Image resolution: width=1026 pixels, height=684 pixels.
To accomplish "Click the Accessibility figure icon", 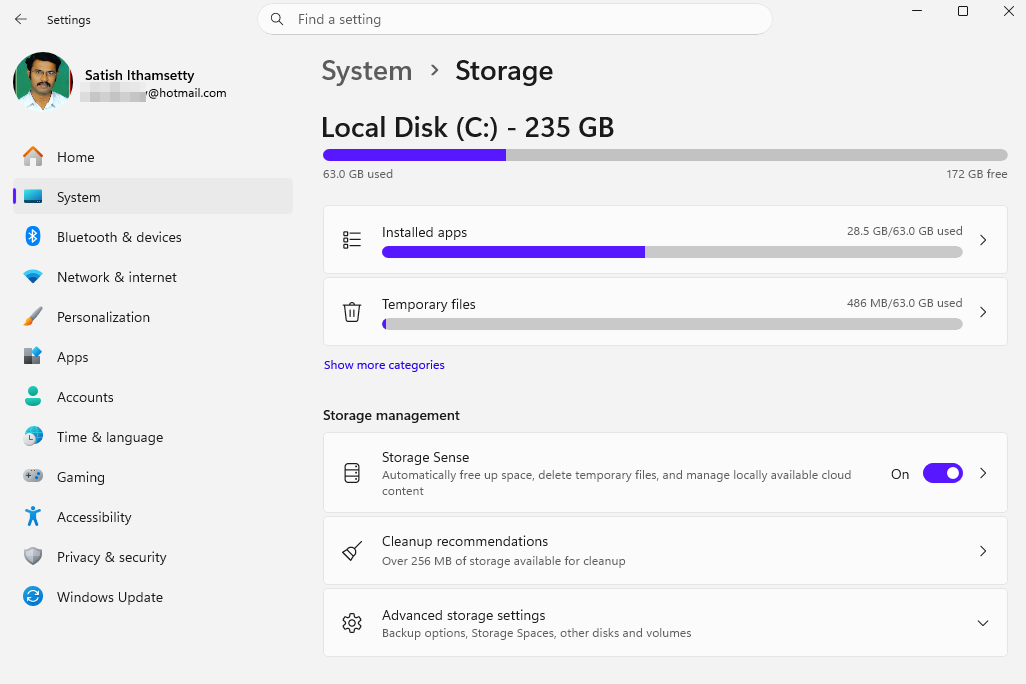I will 33,516.
